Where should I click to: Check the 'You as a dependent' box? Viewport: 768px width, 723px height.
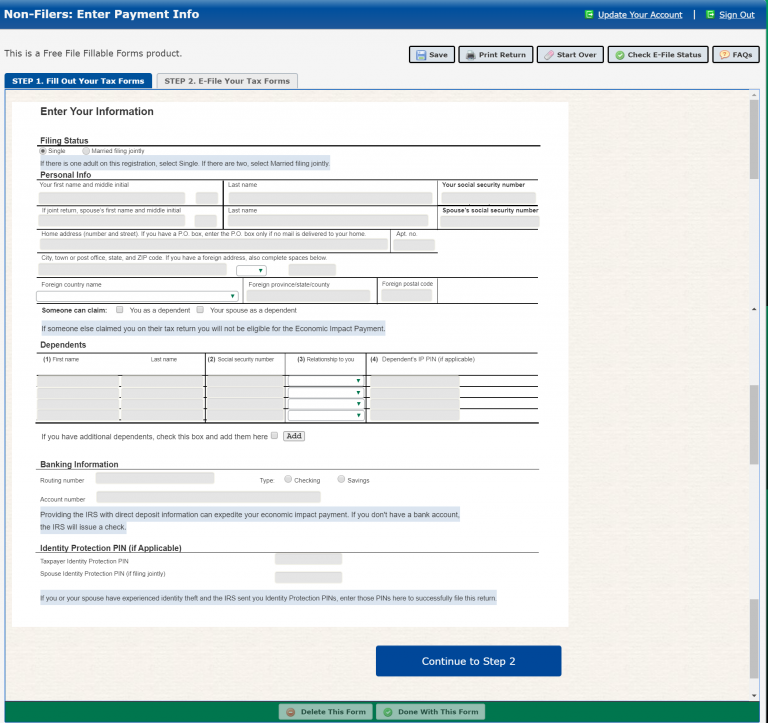point(120,310)
